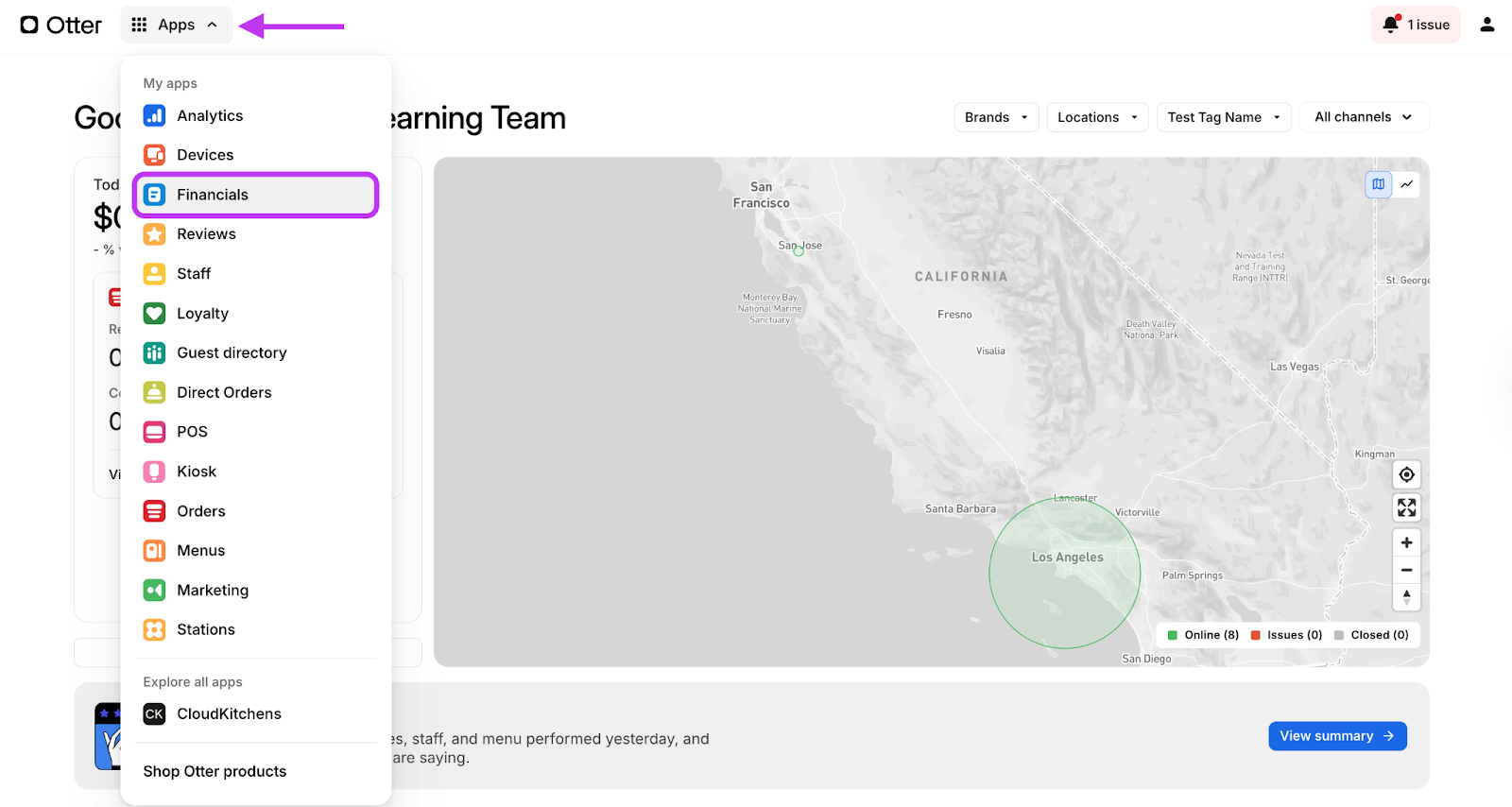Viewport: 1512px width, 807px height.
Task: Zoom in on the map
Action: (x=1406, y=542)
